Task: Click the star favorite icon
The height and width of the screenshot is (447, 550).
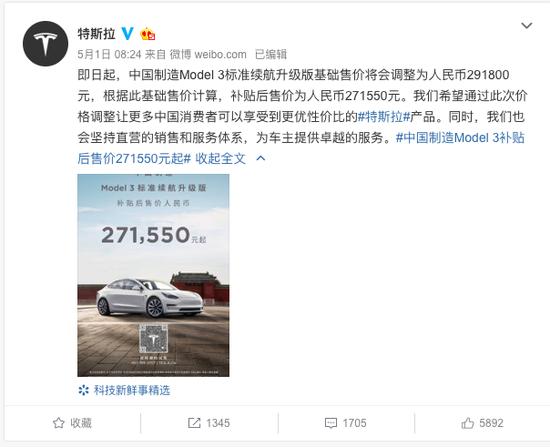Action: [x=59, y=423]
